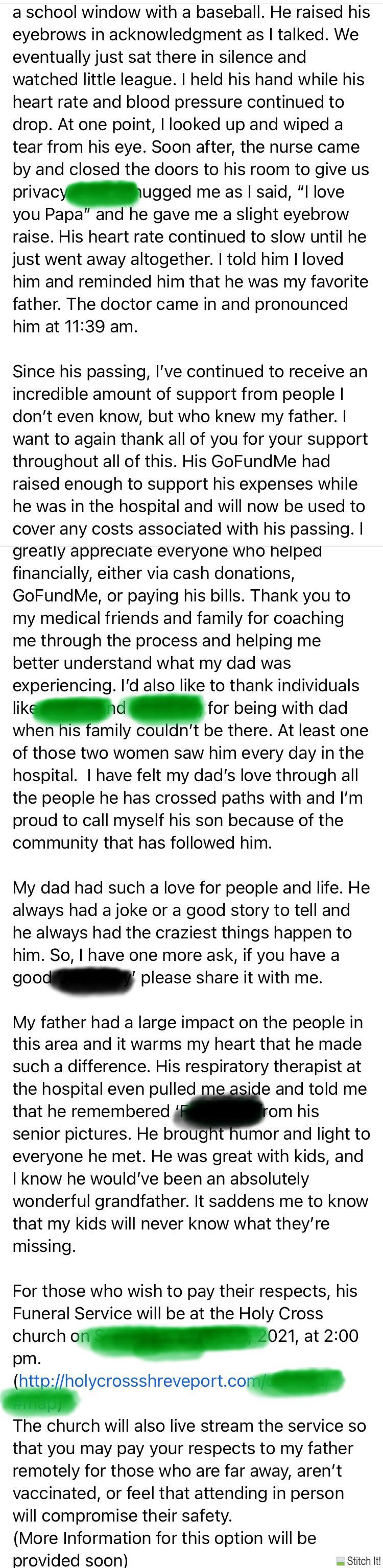The image size is (383, 1568).
Task: Click the green scribble before 'for being with dad'
Action: coord(165,708)
